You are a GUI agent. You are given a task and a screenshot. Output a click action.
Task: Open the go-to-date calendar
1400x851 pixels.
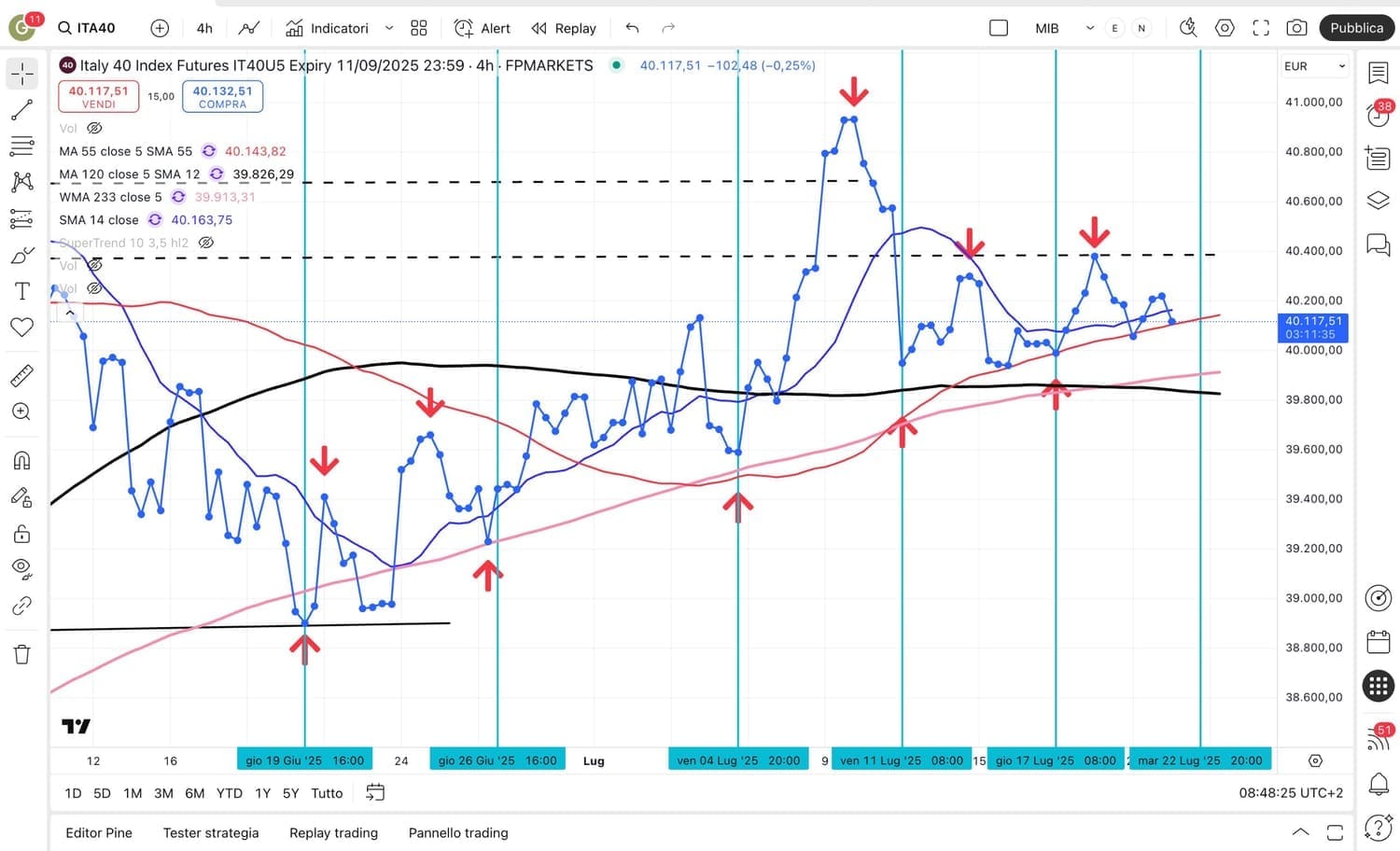375,793
